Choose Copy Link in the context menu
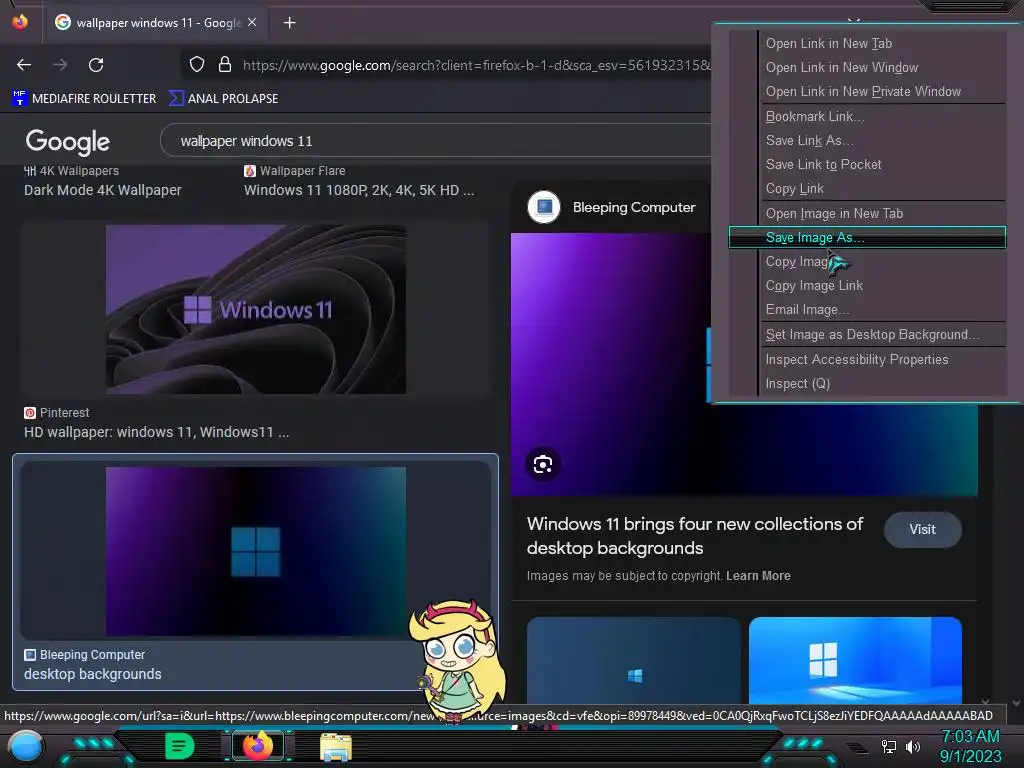Image resolution: width=1024 pixels, height=768 pixels. 867,189
